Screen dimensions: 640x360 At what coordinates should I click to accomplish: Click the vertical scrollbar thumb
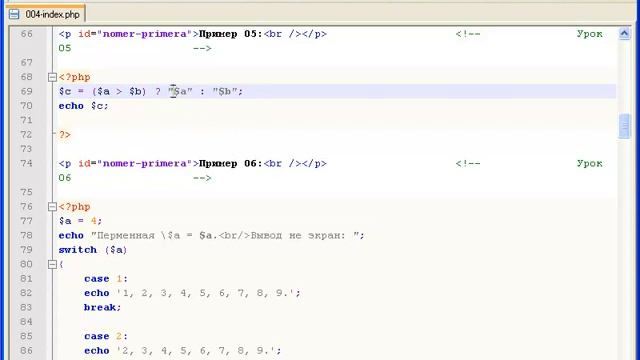[x=624, y=126]
